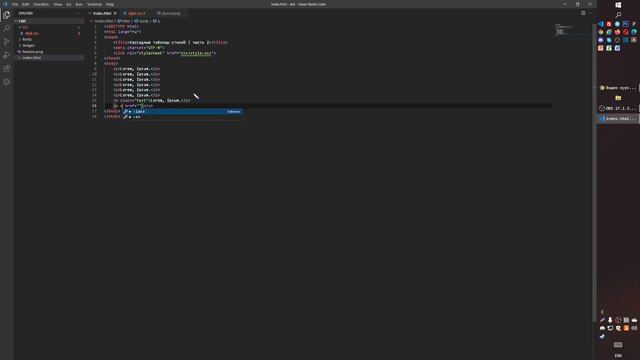640x360 pixels.
Task: Close the index.html tab
Action: click(x=115, y=13)
